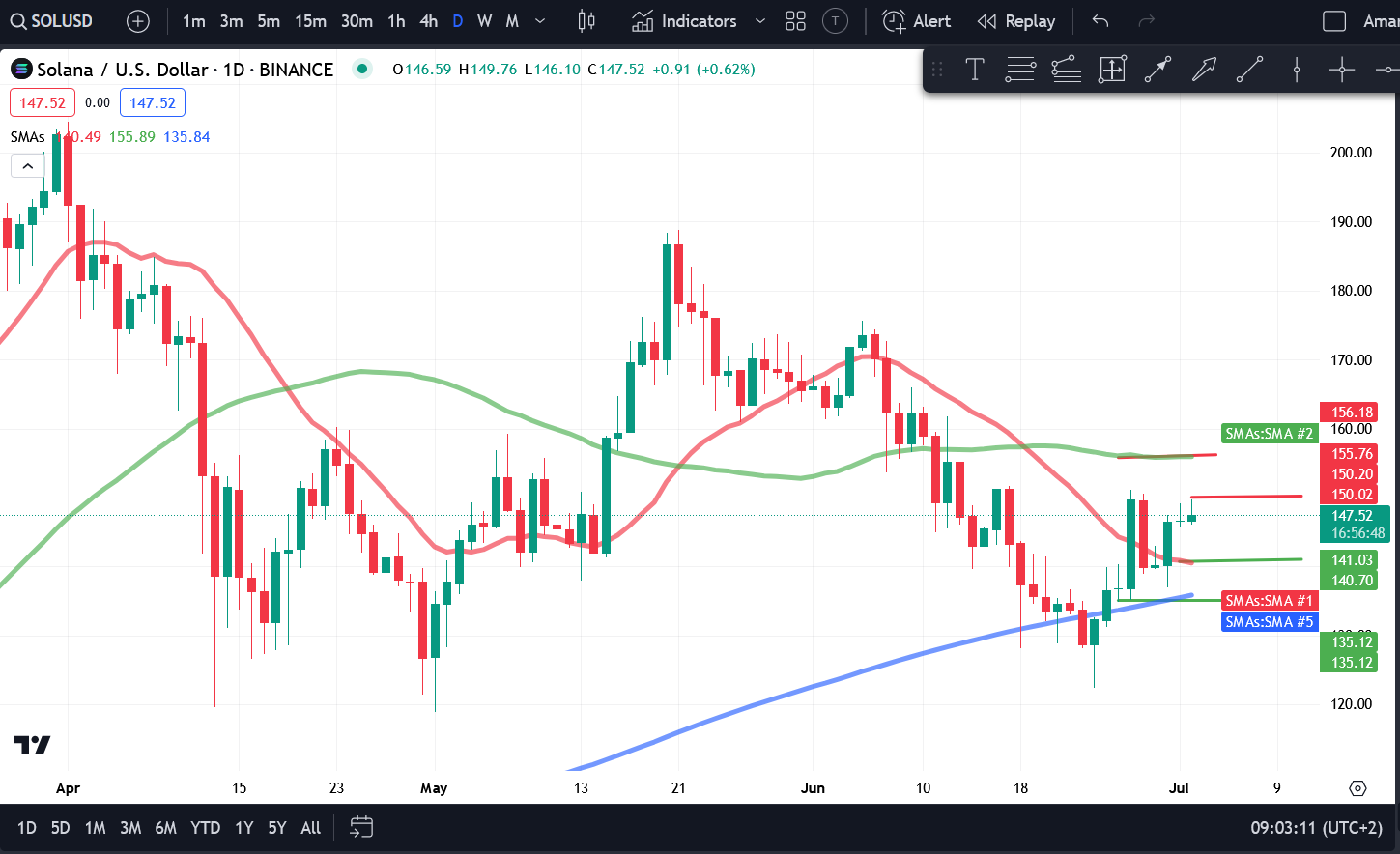Click the red sell price 147.52 button
This screenshot has height=854, width=1400.
[43, 102]
